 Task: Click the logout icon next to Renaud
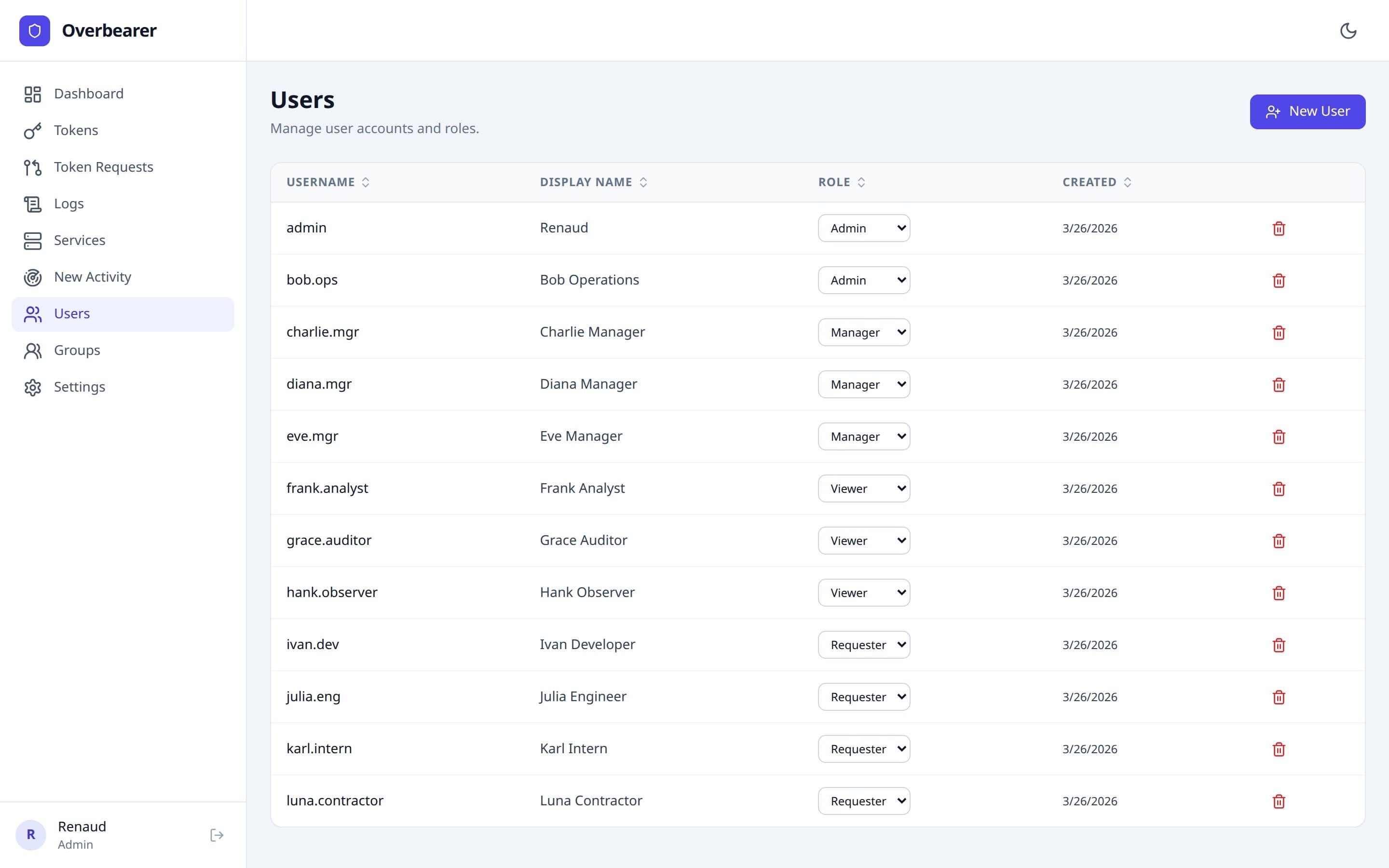tap(217, 835)
